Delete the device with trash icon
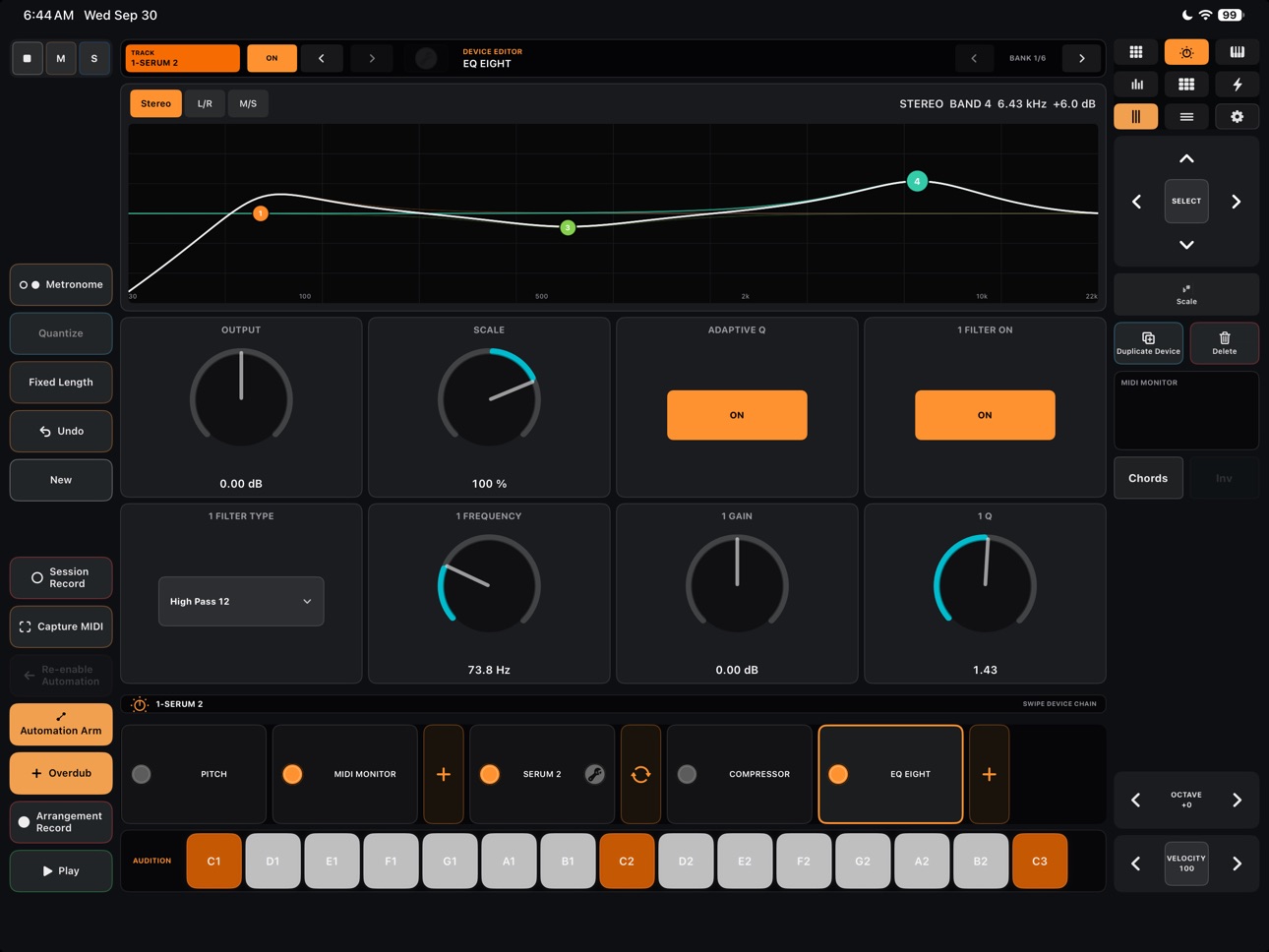 (1225, 343)
